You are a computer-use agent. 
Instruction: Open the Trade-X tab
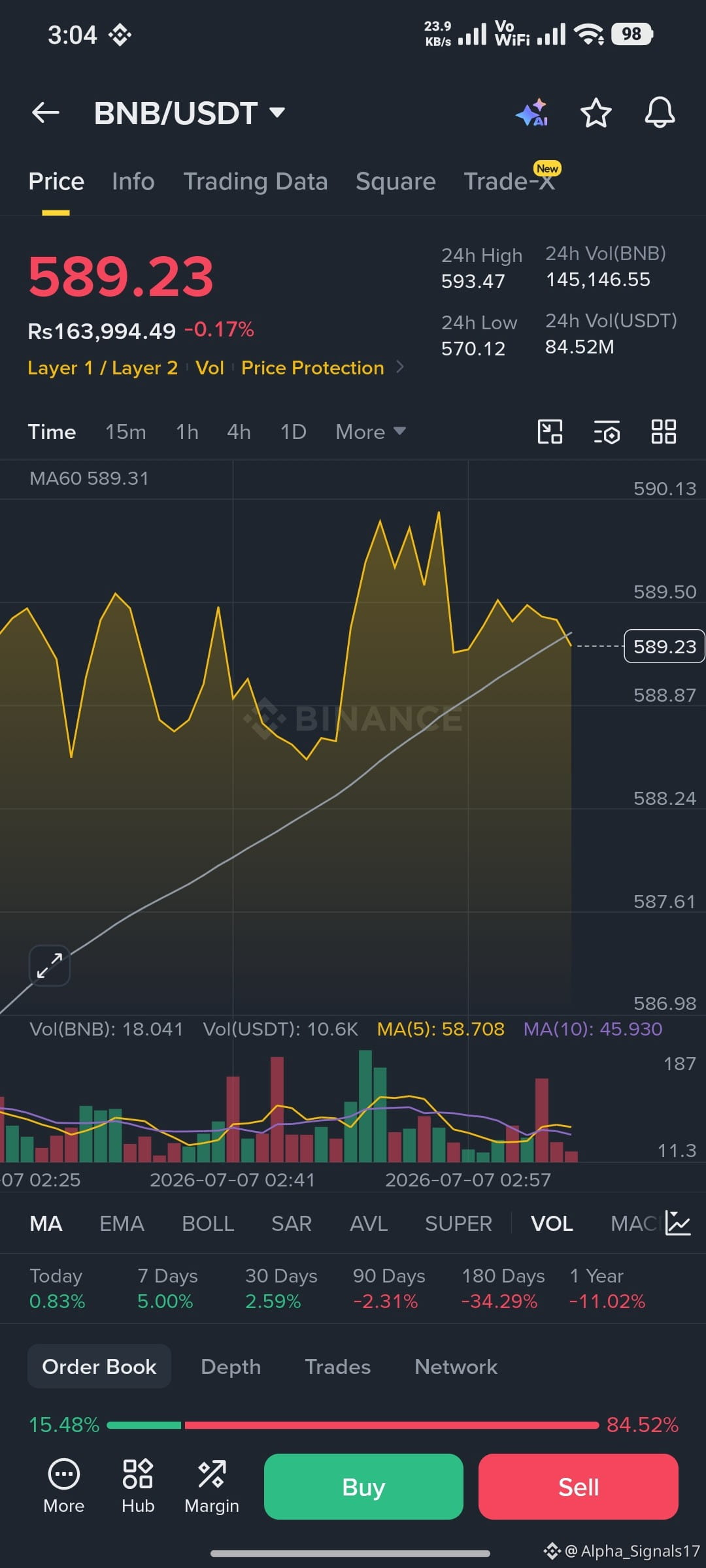[x=509, y=182]
